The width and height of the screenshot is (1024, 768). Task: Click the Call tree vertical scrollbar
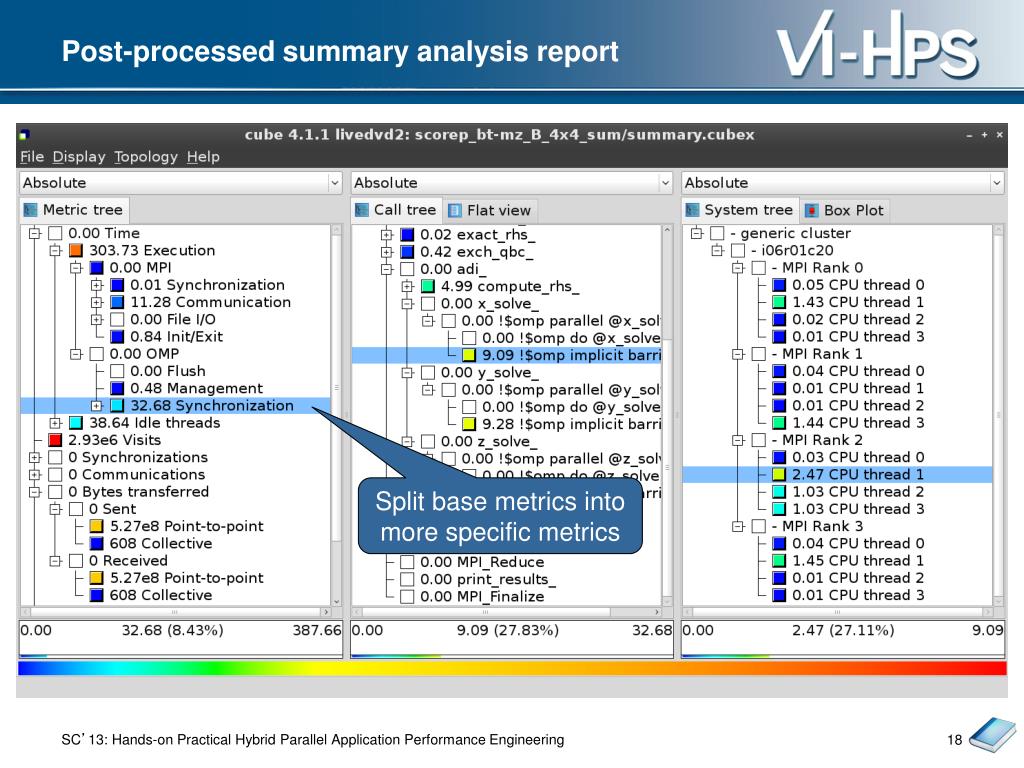(x=667, y=415)
